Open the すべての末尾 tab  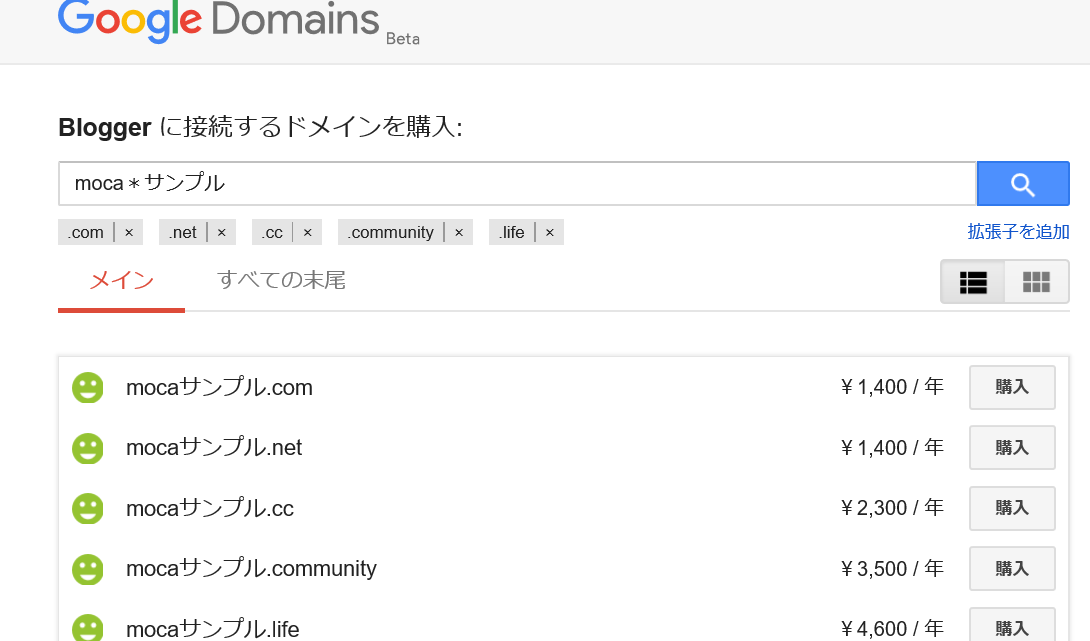pyautogui.click(x=281, y=280)
